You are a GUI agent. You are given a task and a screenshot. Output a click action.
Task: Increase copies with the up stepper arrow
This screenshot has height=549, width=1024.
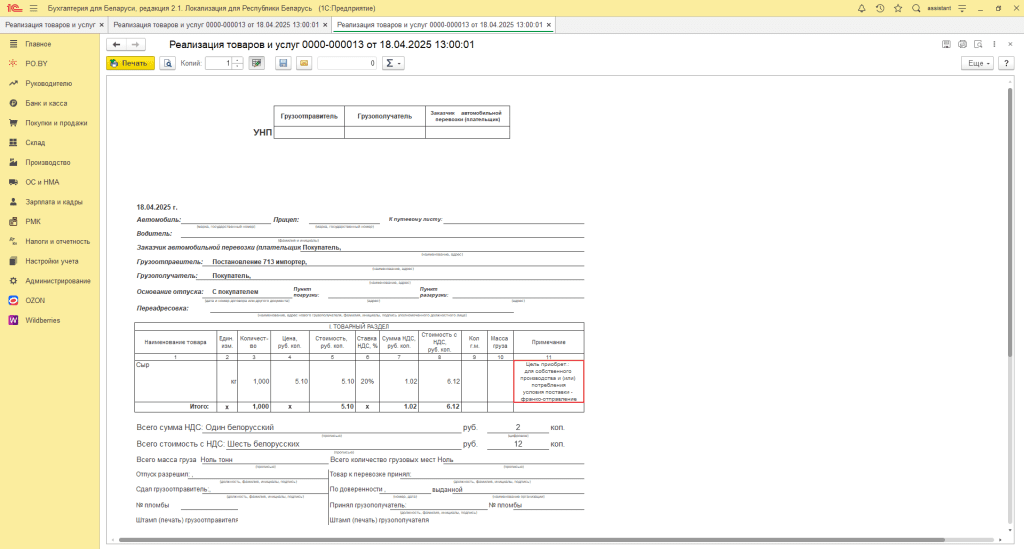coord(238,60)
